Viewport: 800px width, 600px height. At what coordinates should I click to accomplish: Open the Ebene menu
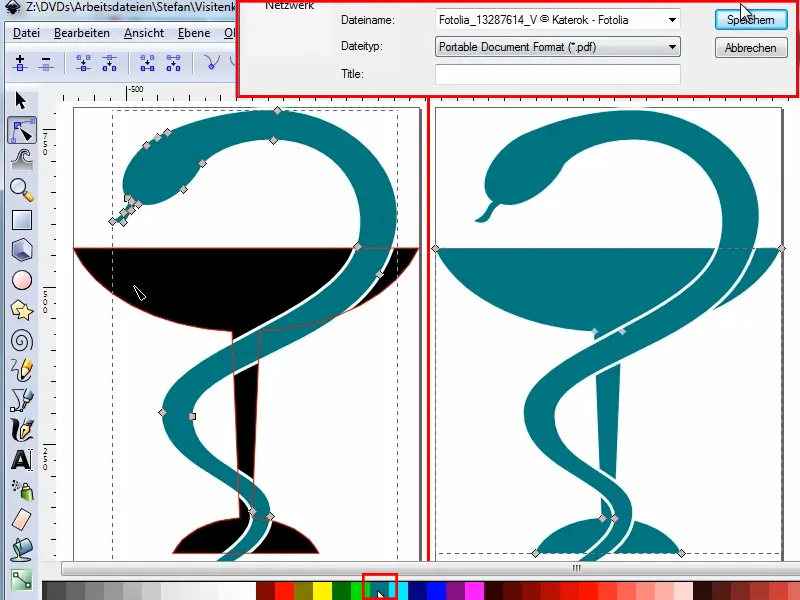pyautogui.click(x=194, y=33)
